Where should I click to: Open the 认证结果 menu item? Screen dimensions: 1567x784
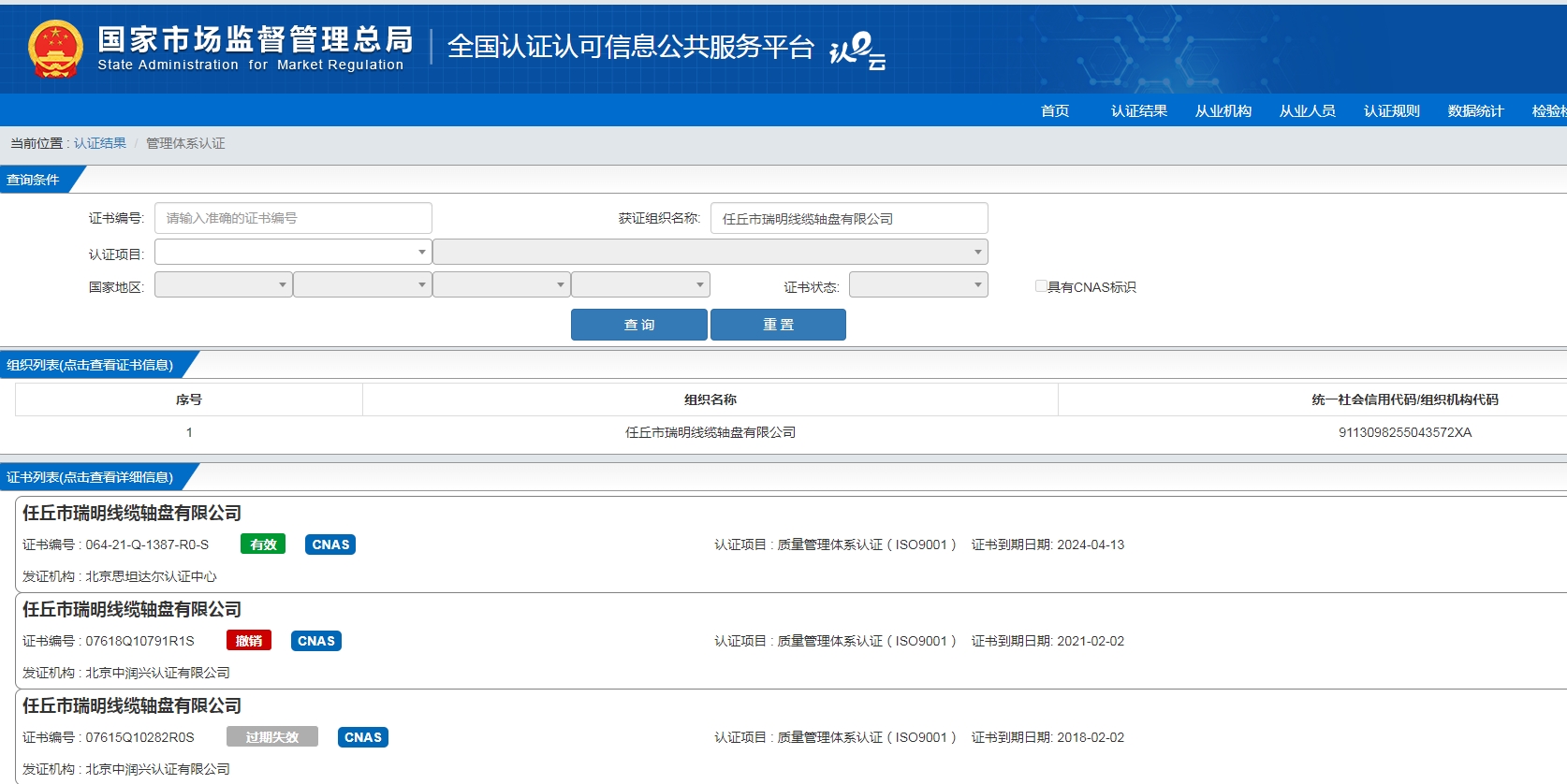[x=1139, y=110]
